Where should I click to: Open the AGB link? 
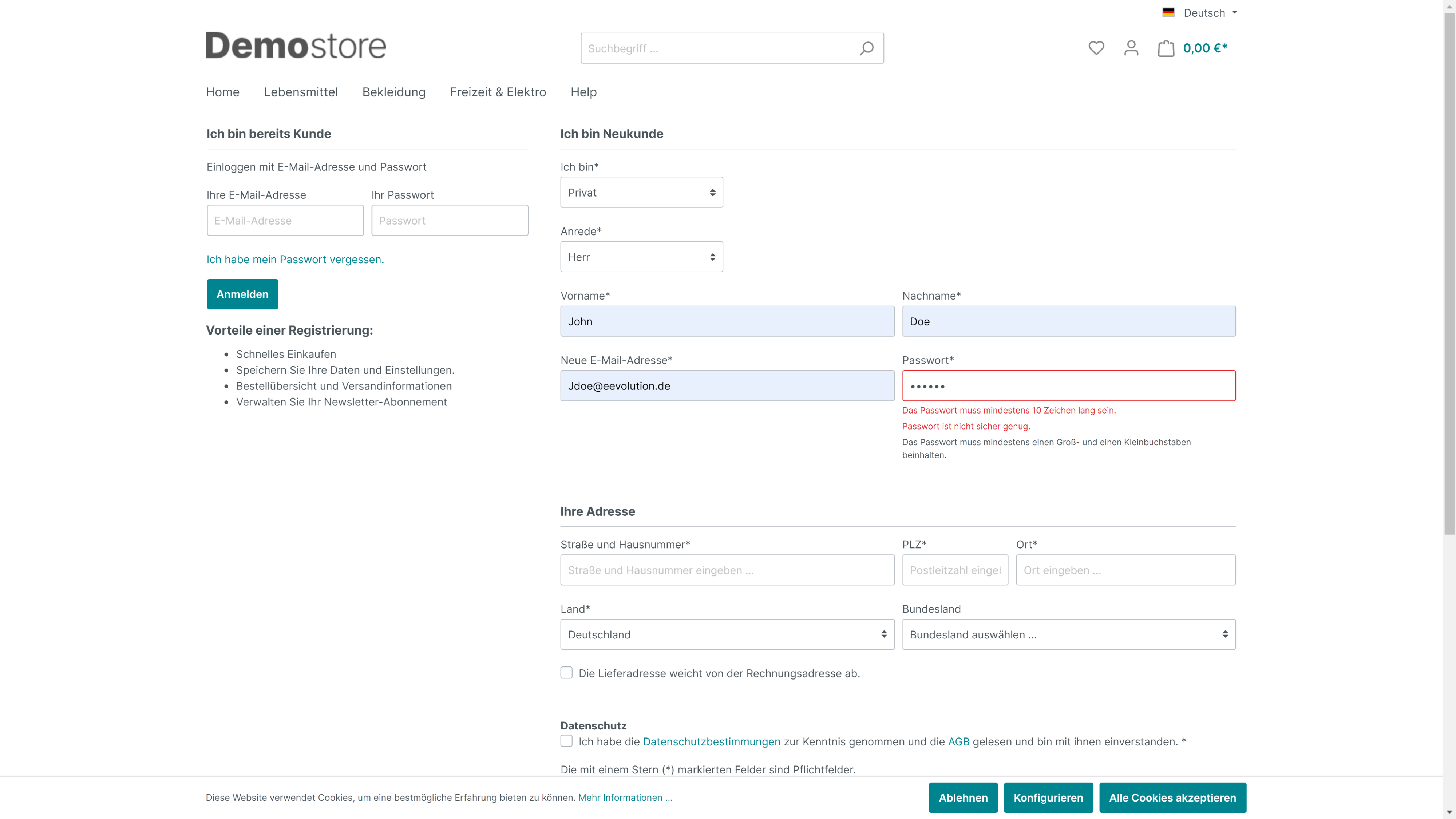pyautogui.click(x=959, y=741)
